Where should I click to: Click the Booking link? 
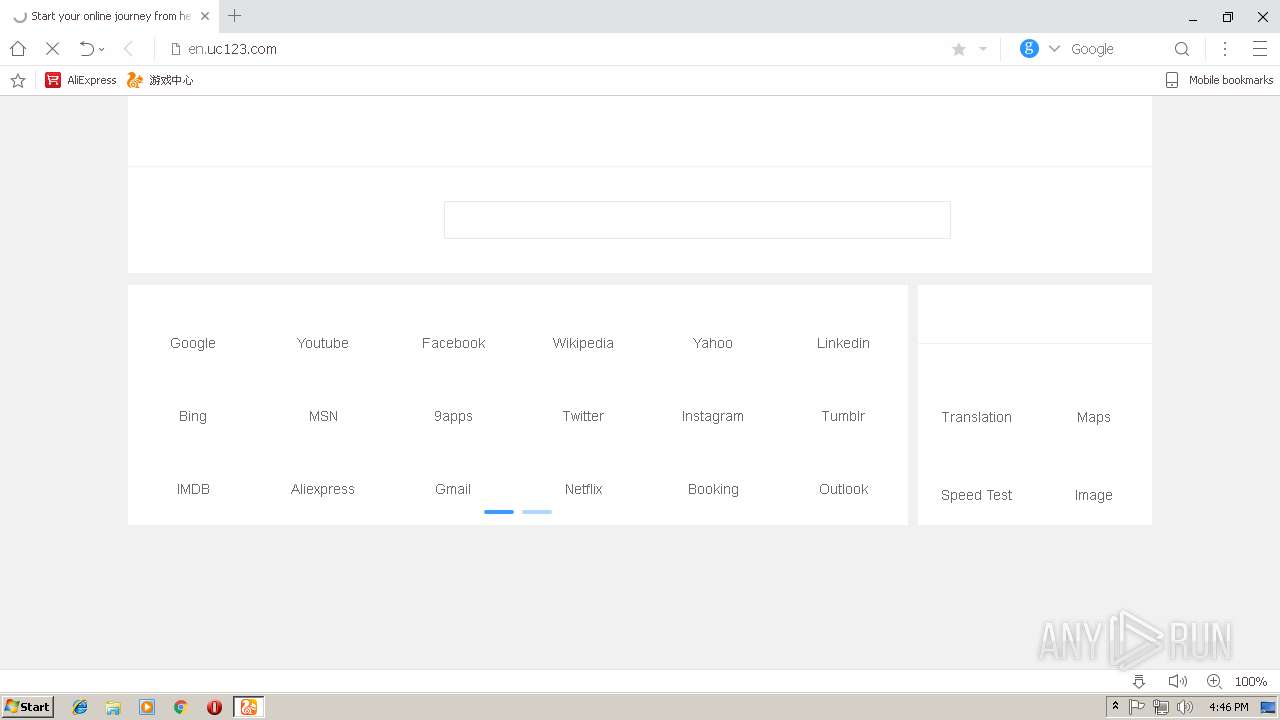(x=713, y=489)
